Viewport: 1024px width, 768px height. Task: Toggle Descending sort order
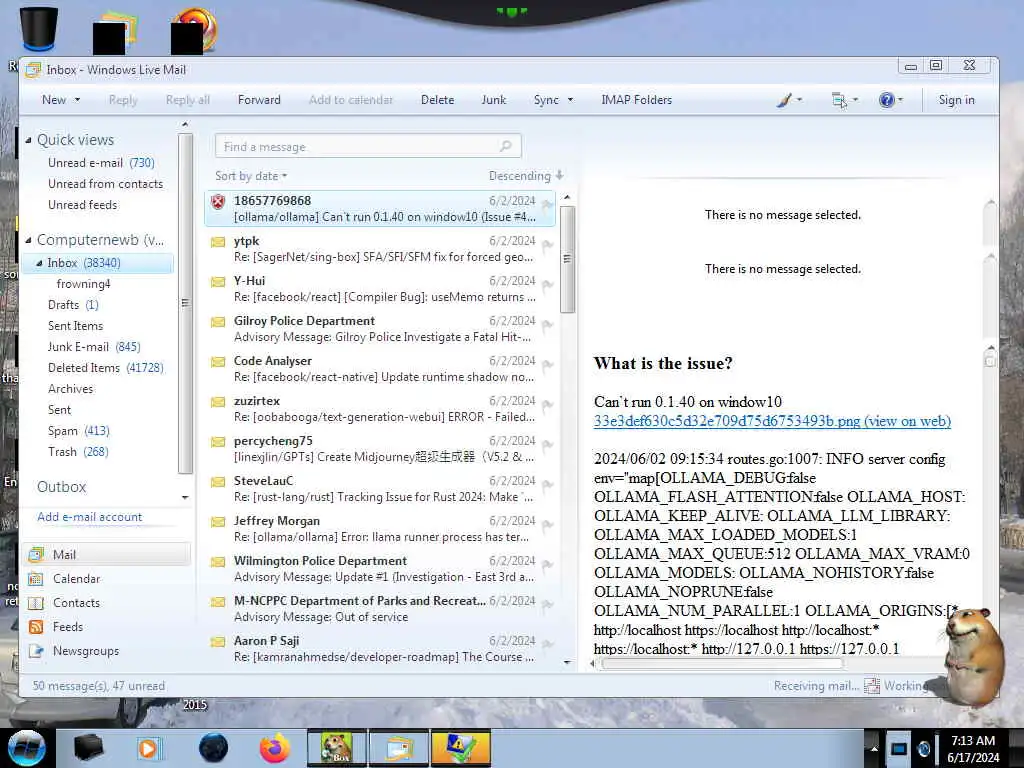coord(526,176)
